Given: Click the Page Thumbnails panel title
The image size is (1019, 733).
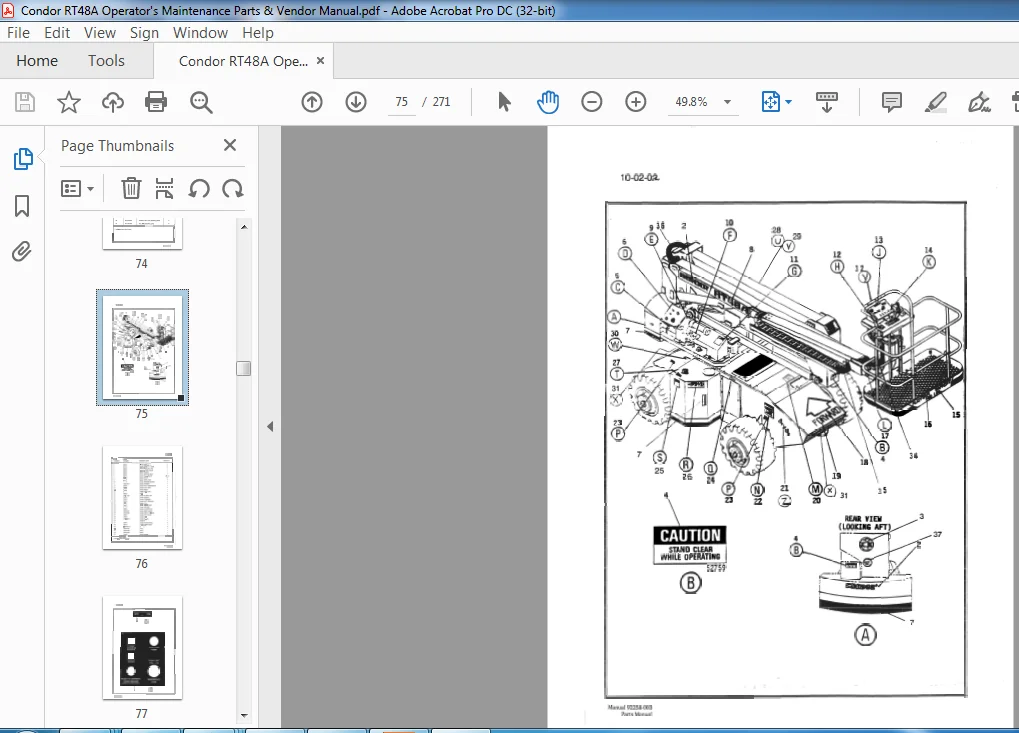Looking at the screenshot, I should click(118, 146).
